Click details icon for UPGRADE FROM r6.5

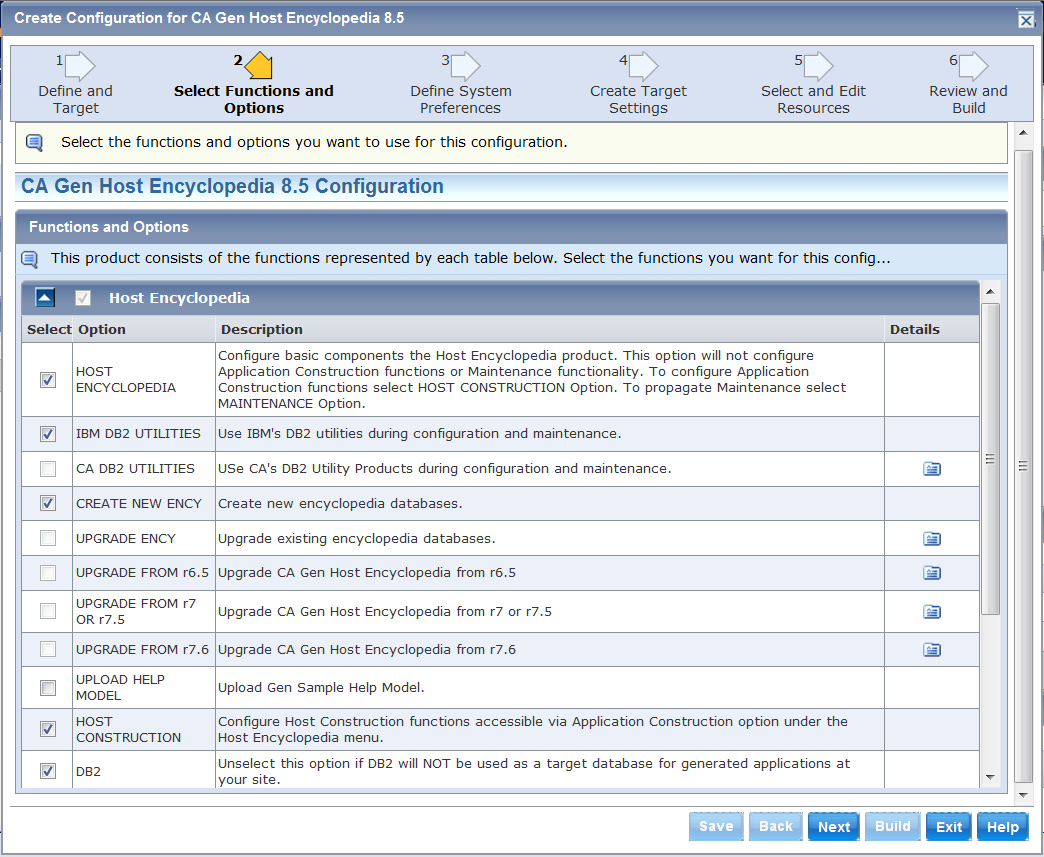pyautogui.click(x=931, y=573)
